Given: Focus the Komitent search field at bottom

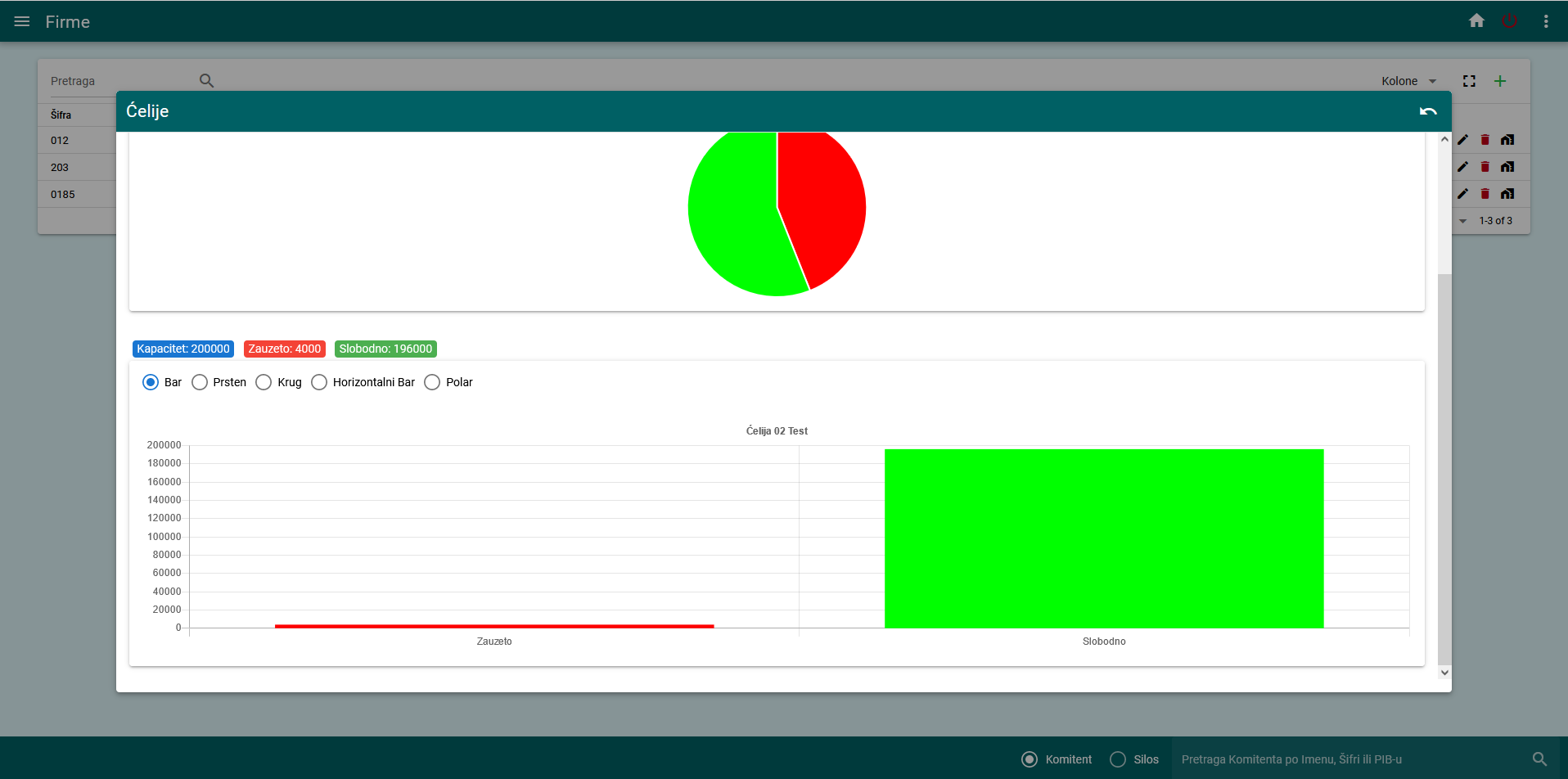Looking at the screenshot, I should point(1350,759).
